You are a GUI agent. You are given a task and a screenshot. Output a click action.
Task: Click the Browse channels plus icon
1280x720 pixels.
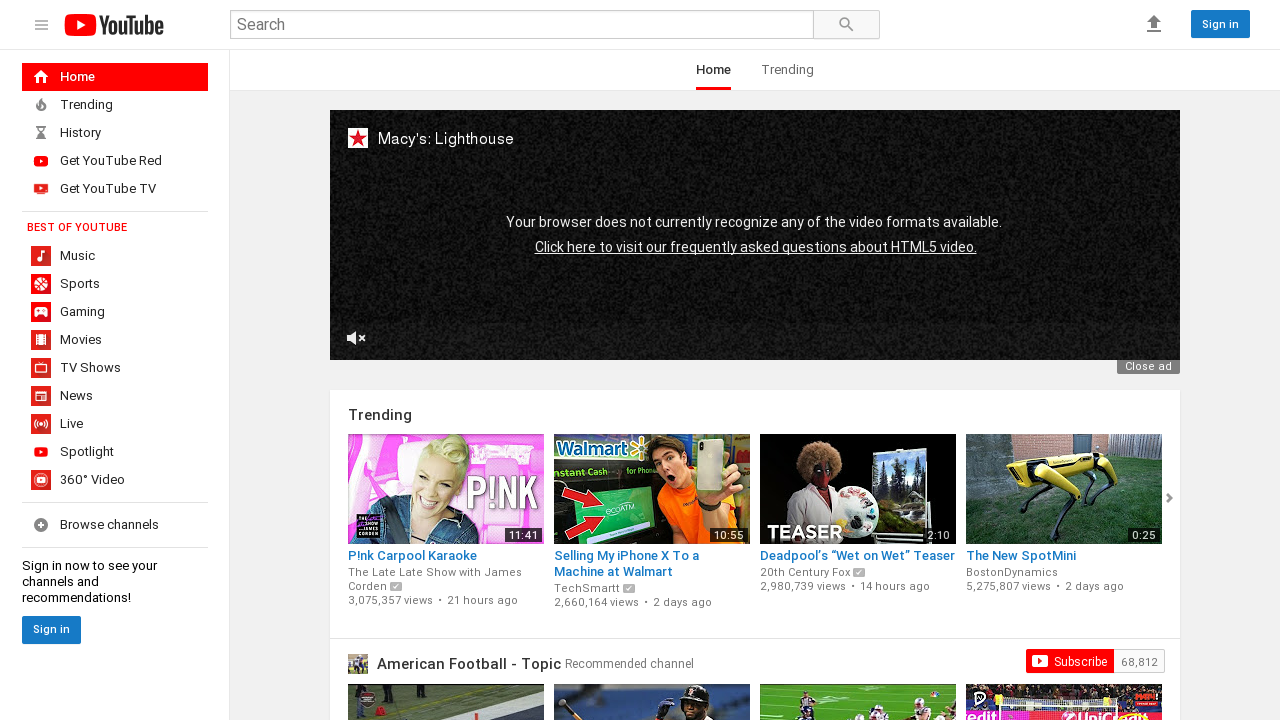click(41, 525)
